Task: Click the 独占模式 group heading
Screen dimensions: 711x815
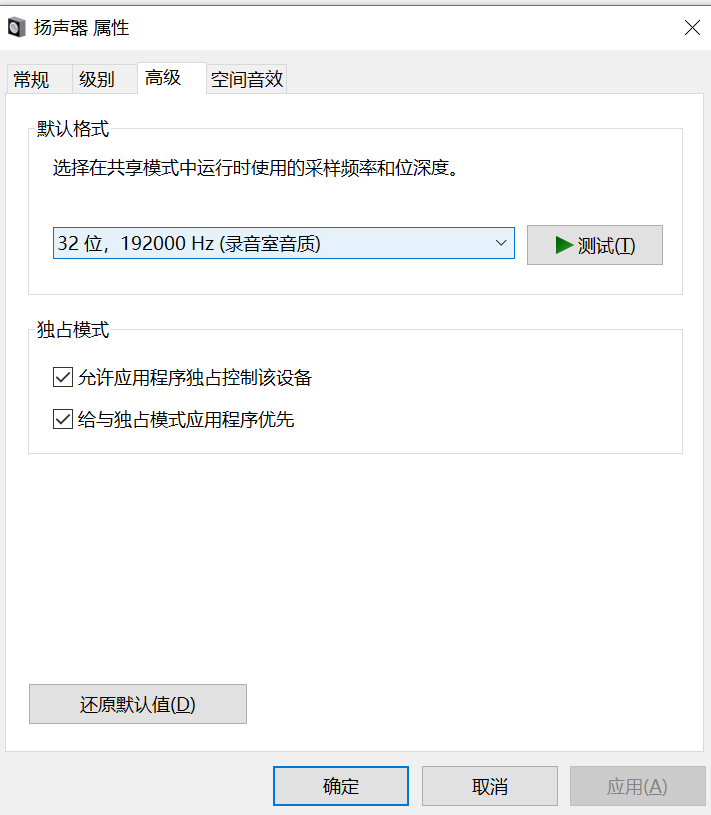Action: point(73,330)
